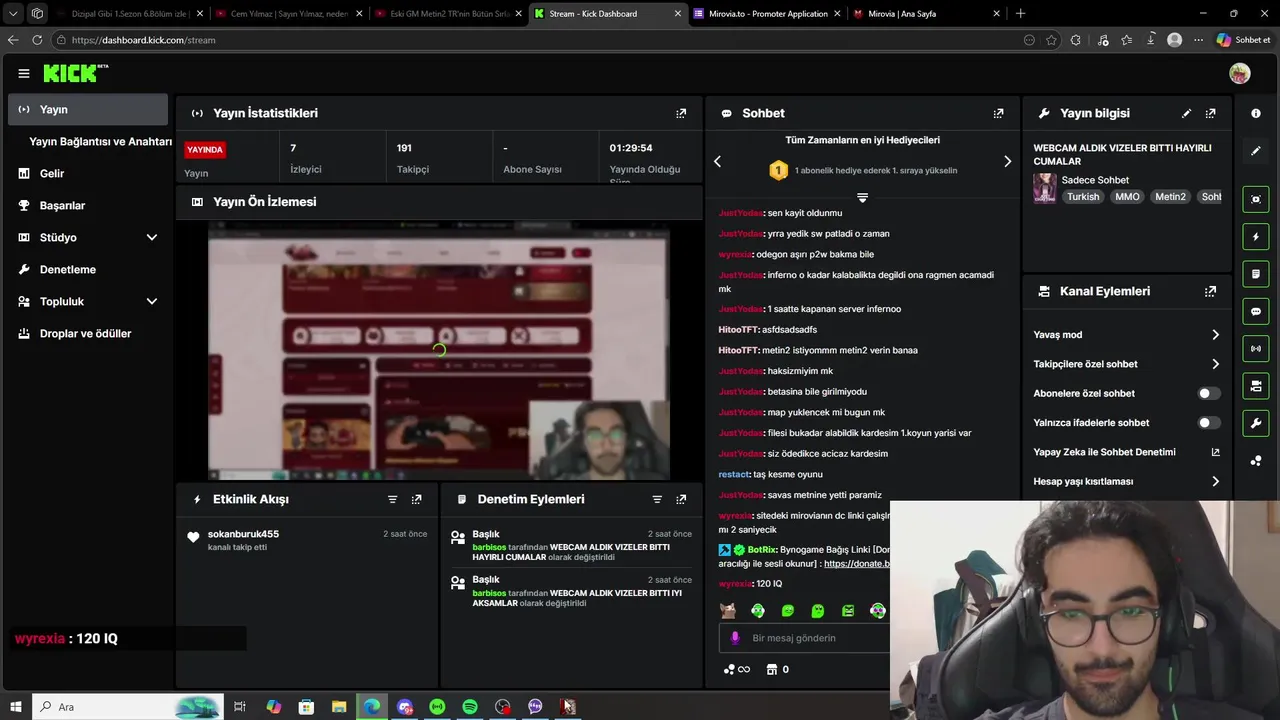Switch to the Cem Yılmaz browser tab
1280x720 pixels.
289,14
